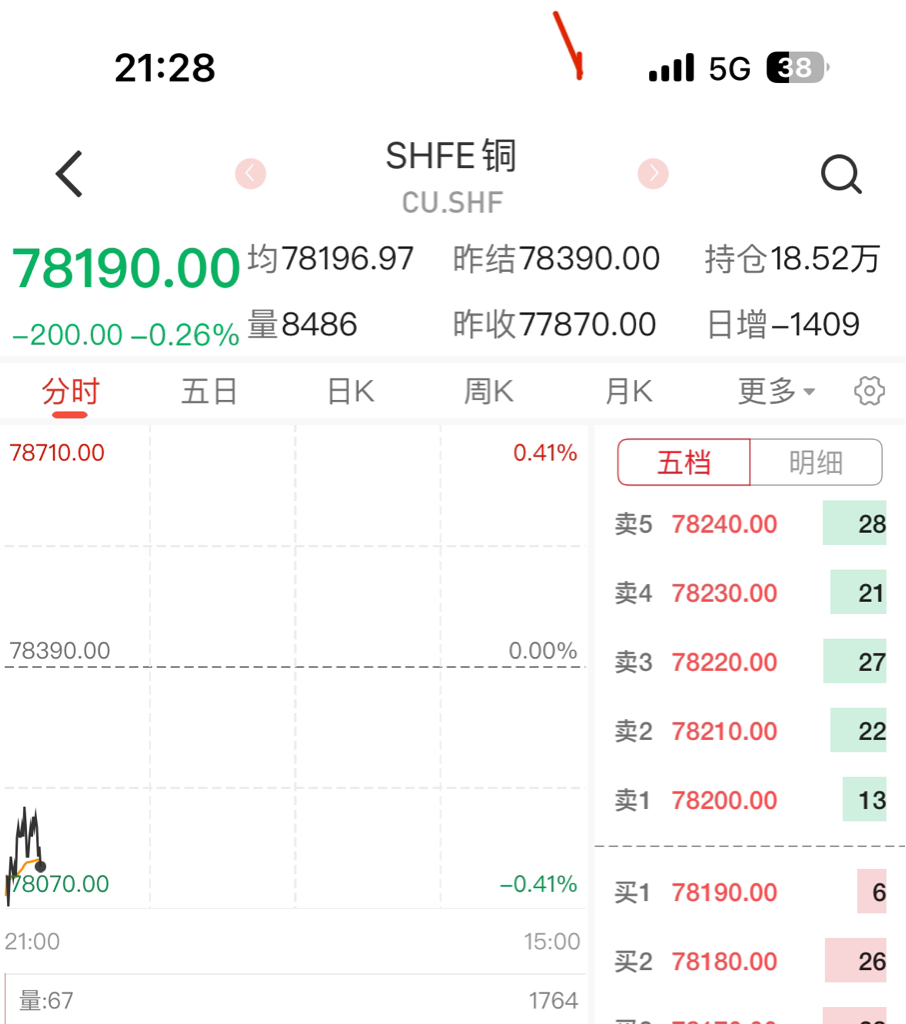Go to next contract with right pink arrow
Image resolution: width=906 pixels, height=1024 pixels.
[653, 174]
